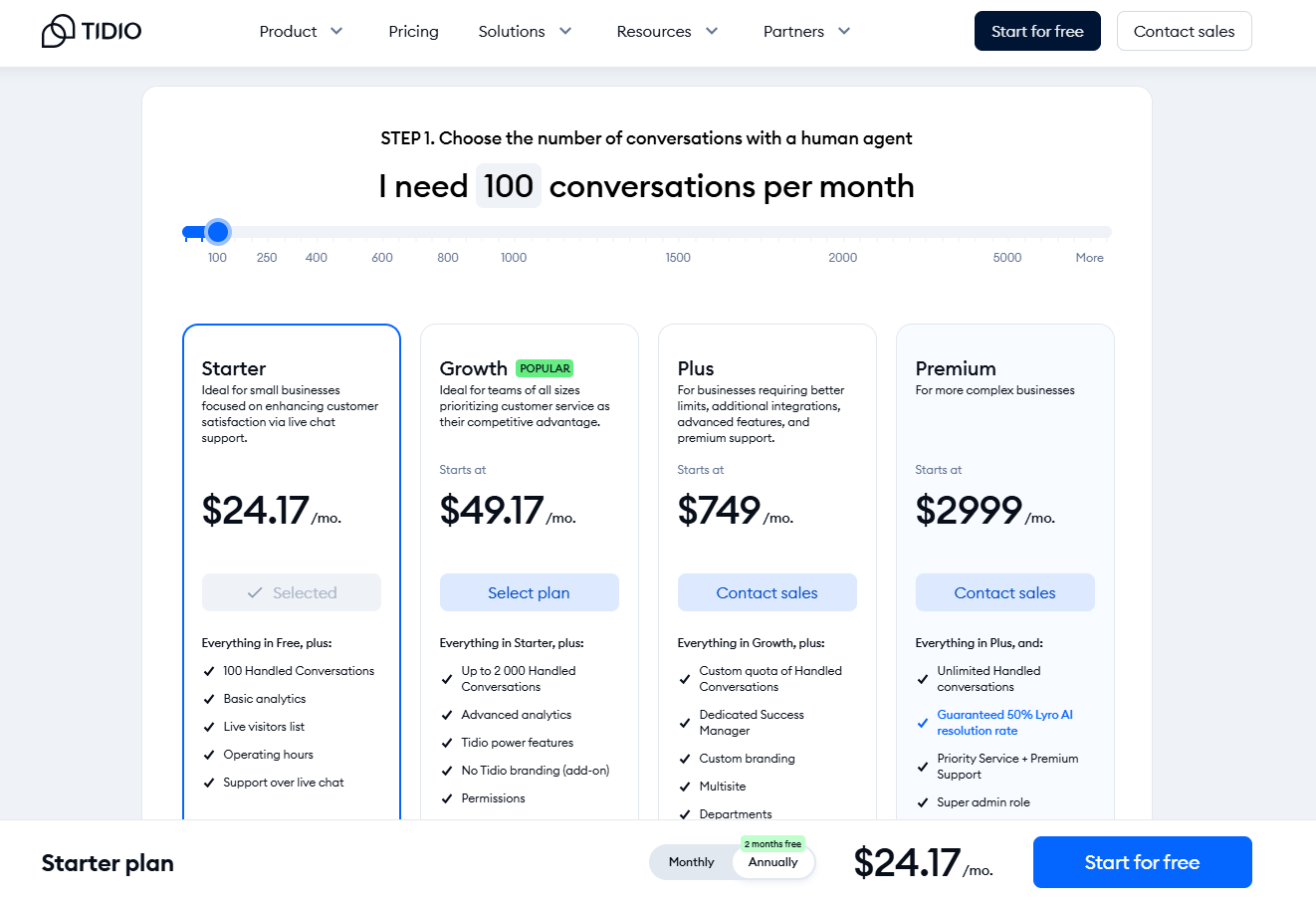Click the conversations slider handle
1316x902 pixels.
click(218, 232)
